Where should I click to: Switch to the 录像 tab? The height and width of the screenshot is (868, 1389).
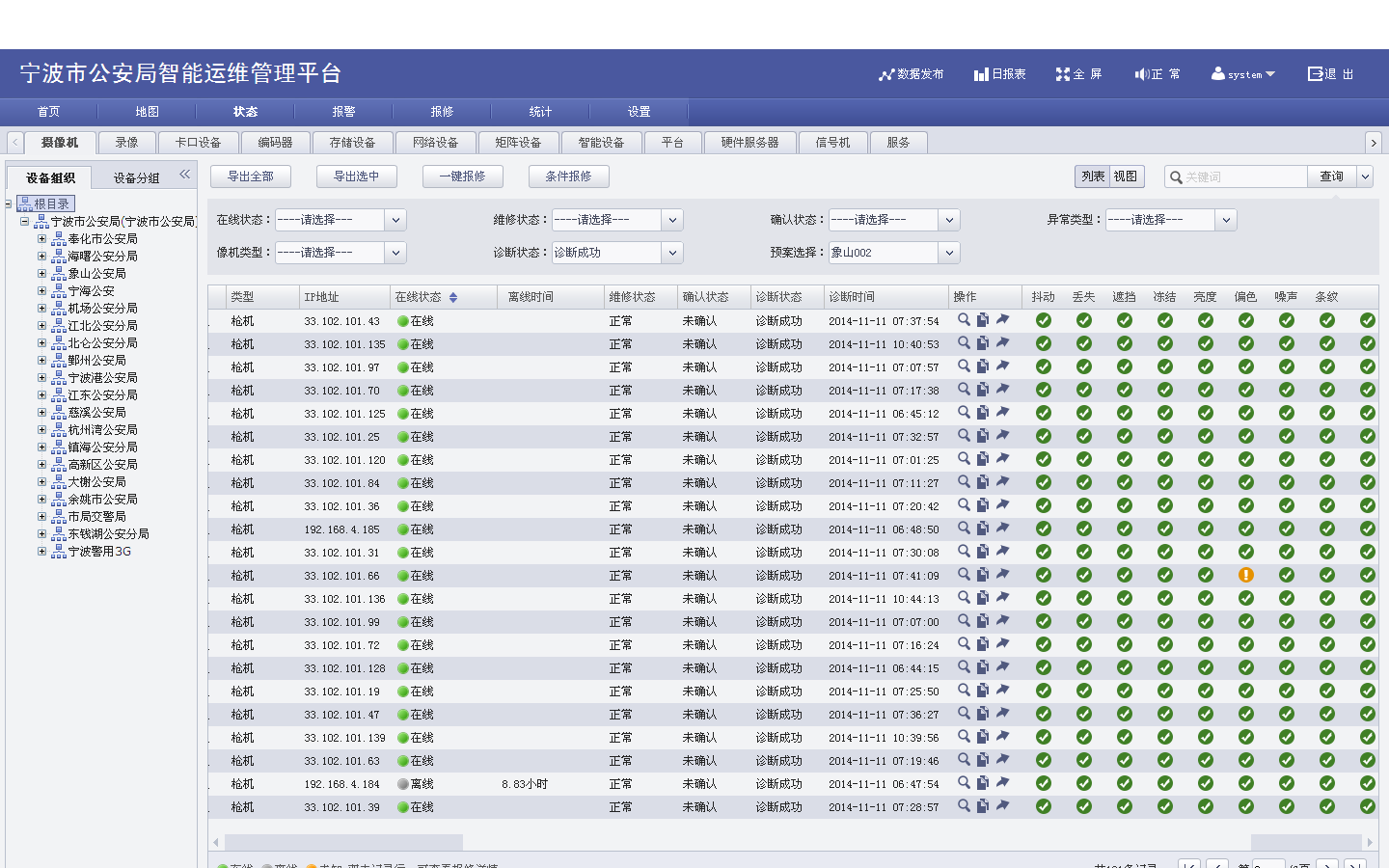(126, 143)
